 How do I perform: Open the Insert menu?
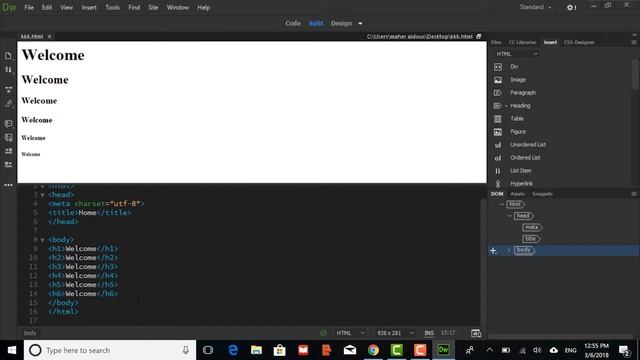[x=89, y=7]
